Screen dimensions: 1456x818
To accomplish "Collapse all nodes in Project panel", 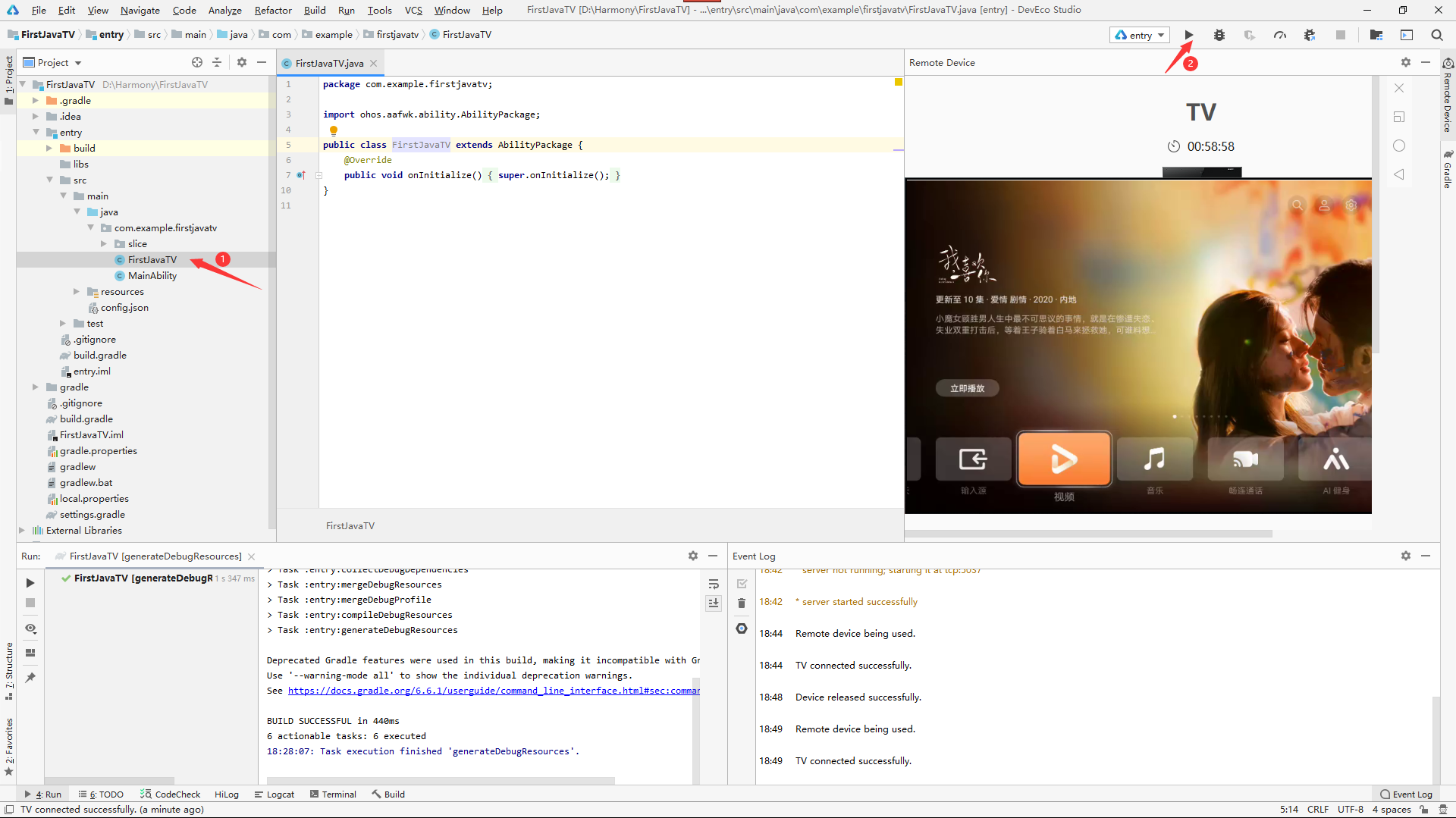I will point(217,62).
